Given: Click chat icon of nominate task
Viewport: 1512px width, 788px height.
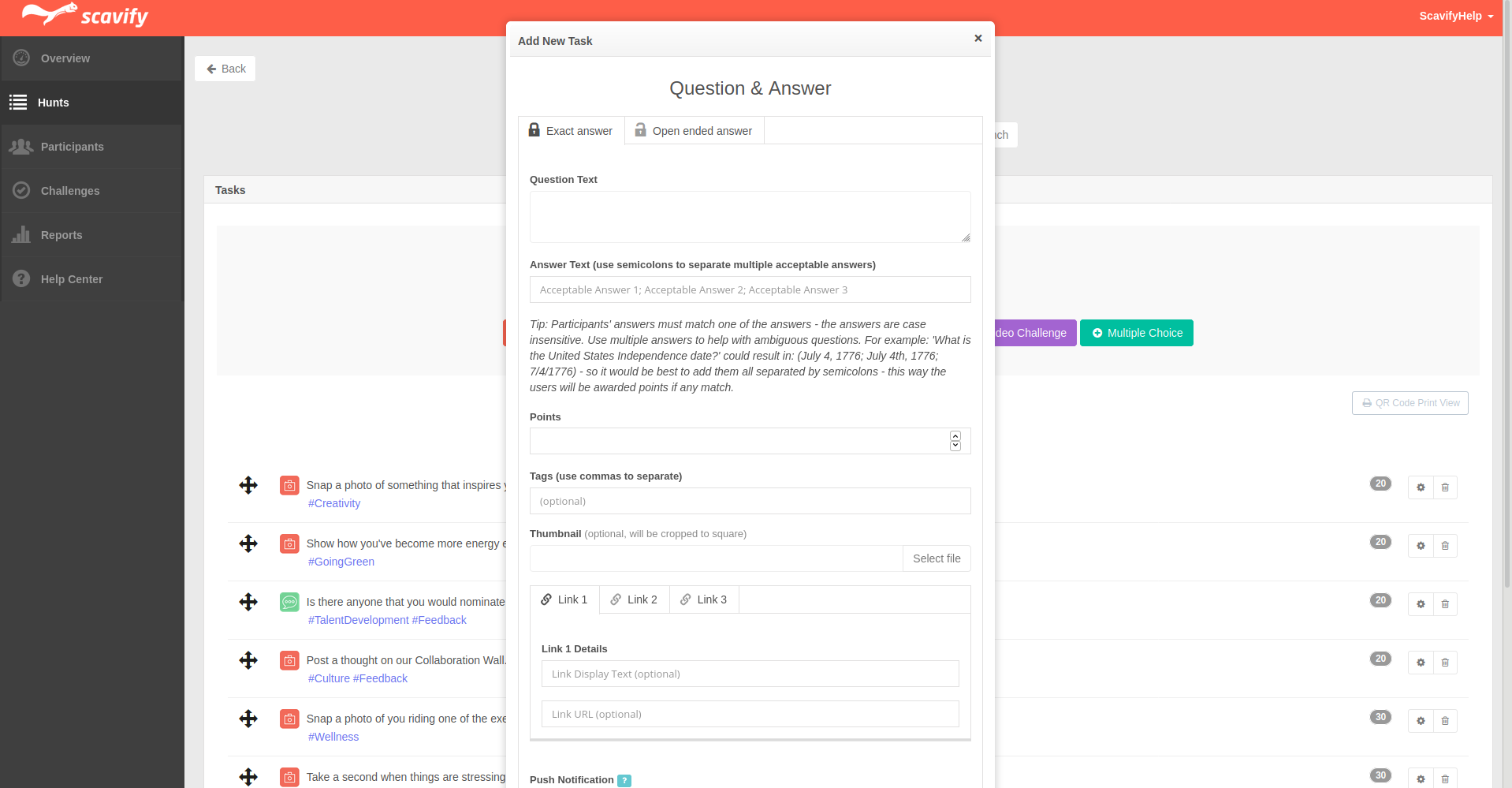Looking at the screenshot, I should tap(289, 602).
